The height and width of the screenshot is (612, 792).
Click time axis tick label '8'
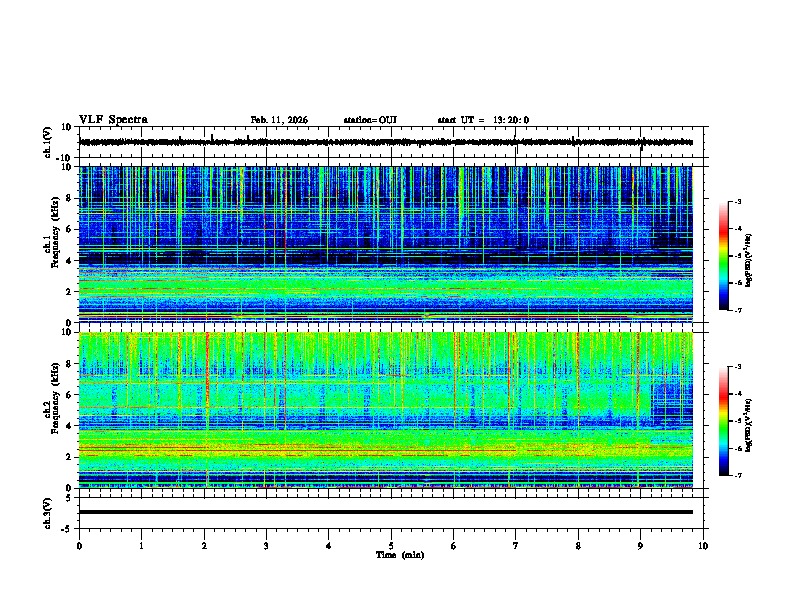point(578,546)
